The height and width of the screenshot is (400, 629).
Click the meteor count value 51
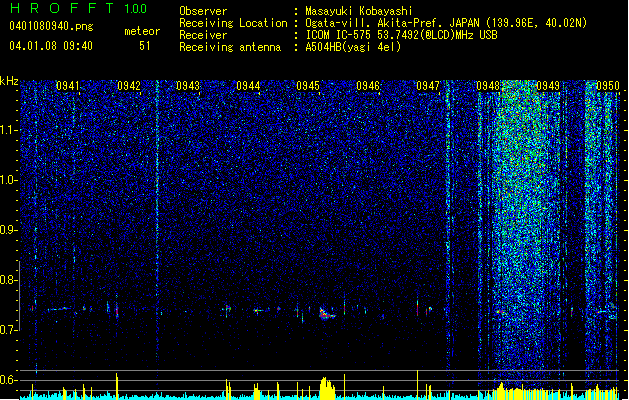click(145, 46)
